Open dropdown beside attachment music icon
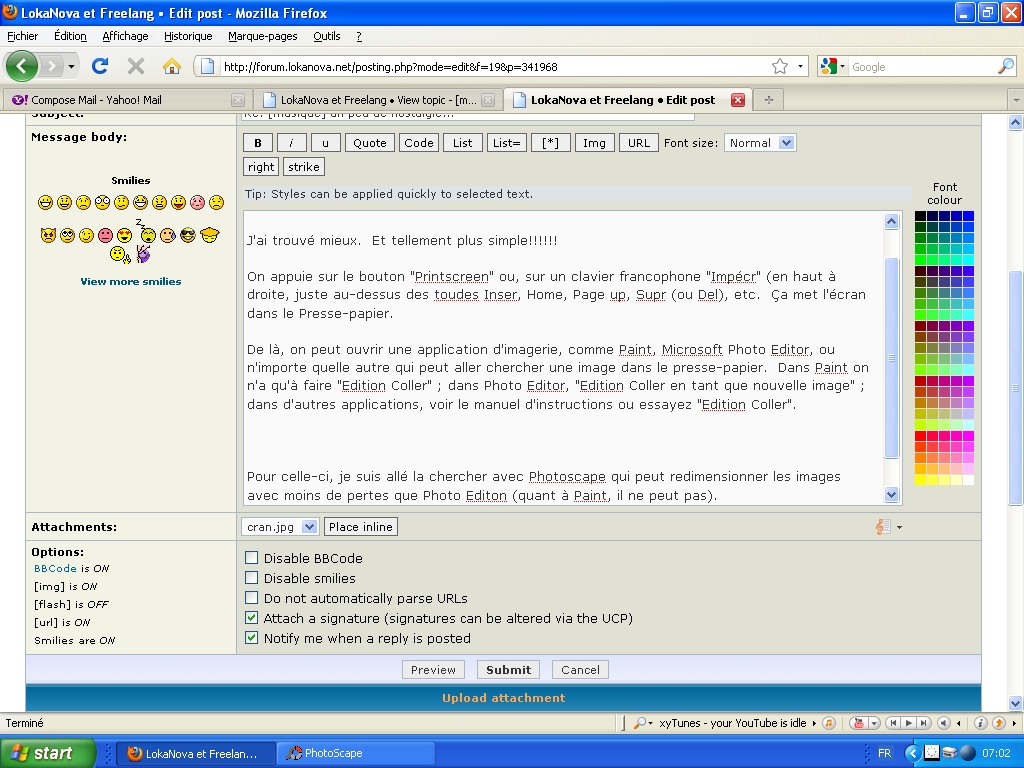Image resolution: width=1024 pixels, height=768 pixels. (899, 527)
